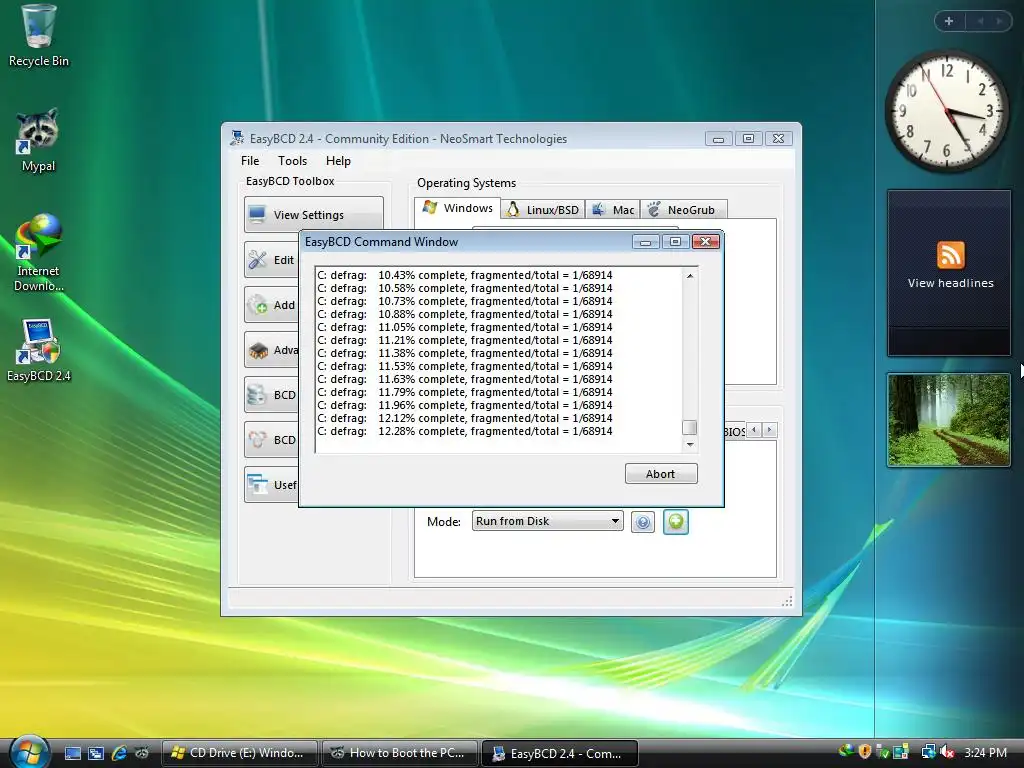Click the tab strip right scroll arrow
Screen dimensions: 1024x768
tap(769, 430)
